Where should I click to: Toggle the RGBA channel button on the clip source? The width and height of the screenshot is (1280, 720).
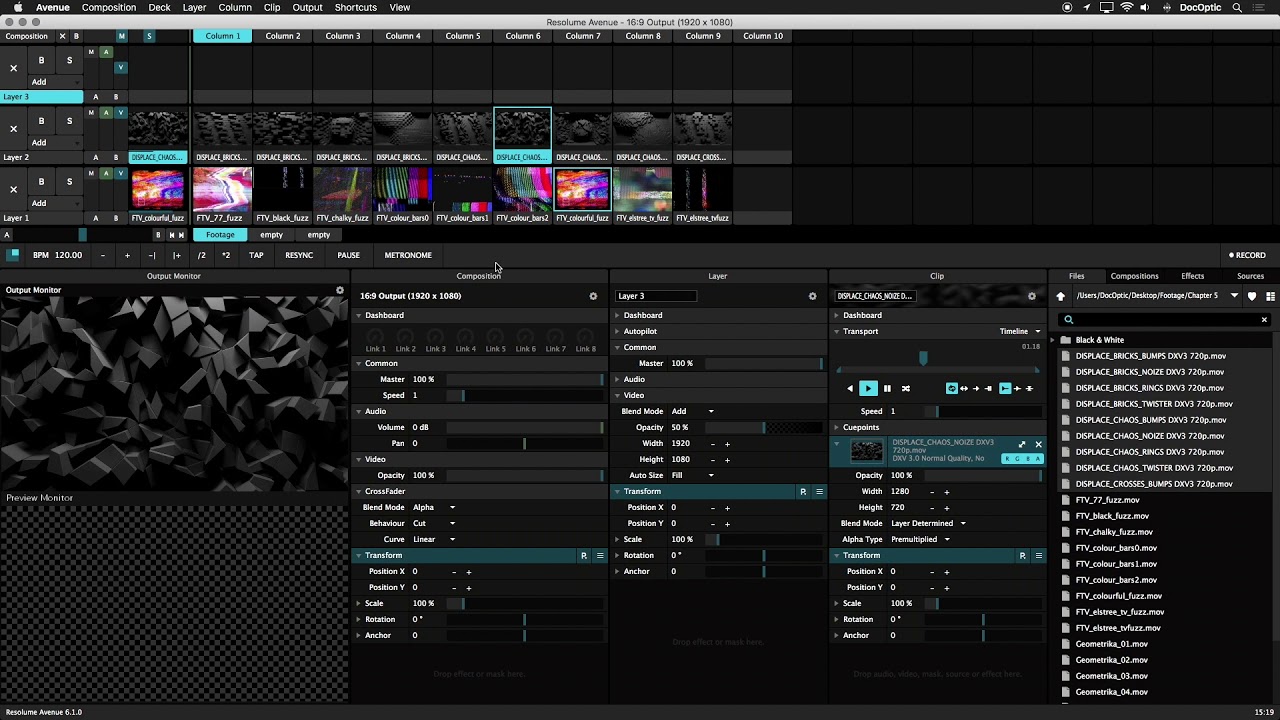pyautogui.click(x=1022, y=459)
